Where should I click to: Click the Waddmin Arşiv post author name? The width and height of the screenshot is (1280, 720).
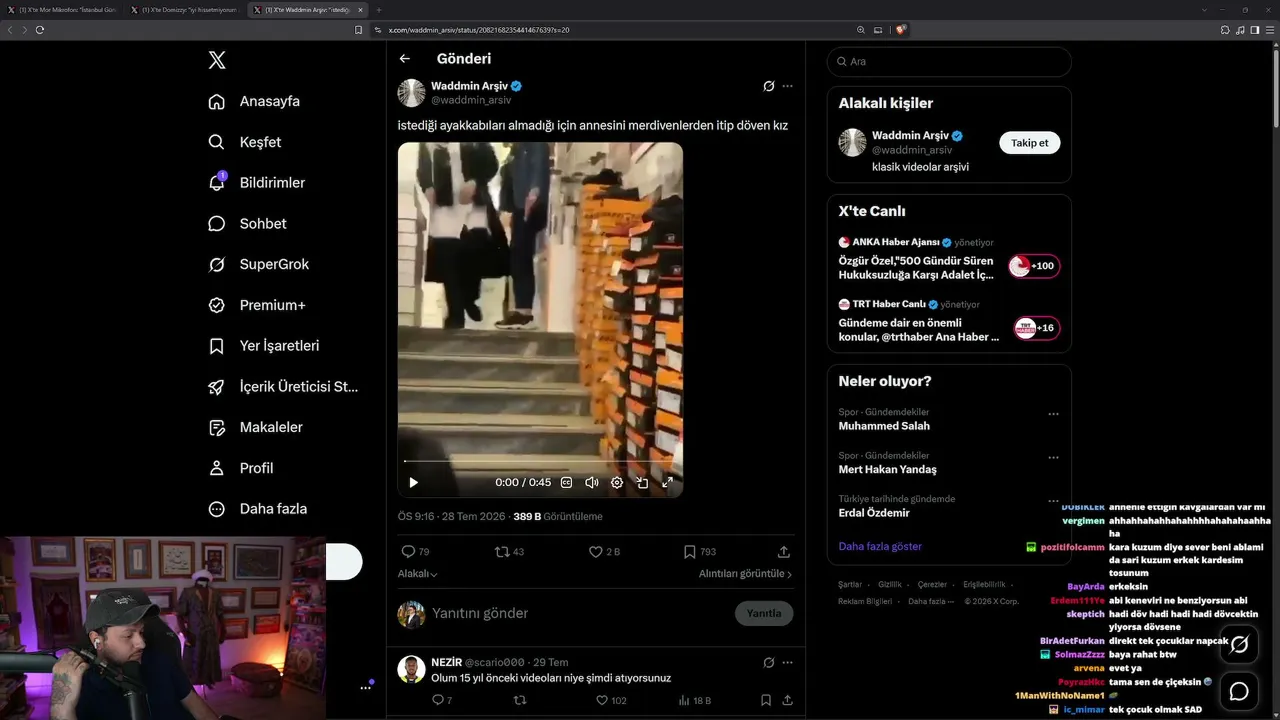point(471,86)
